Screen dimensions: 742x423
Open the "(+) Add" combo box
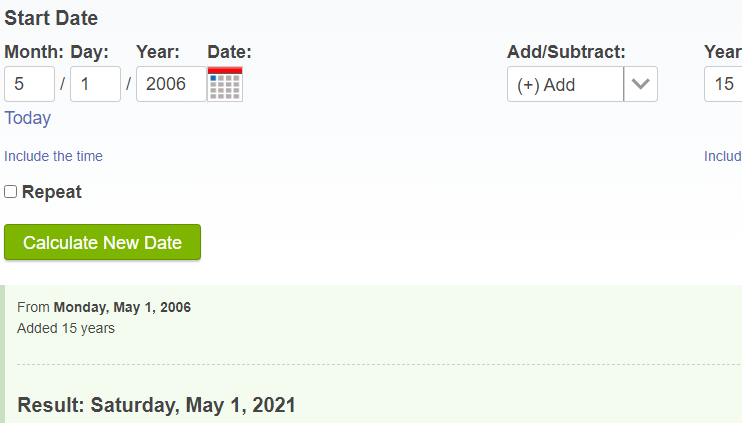[x=582, y=84]
